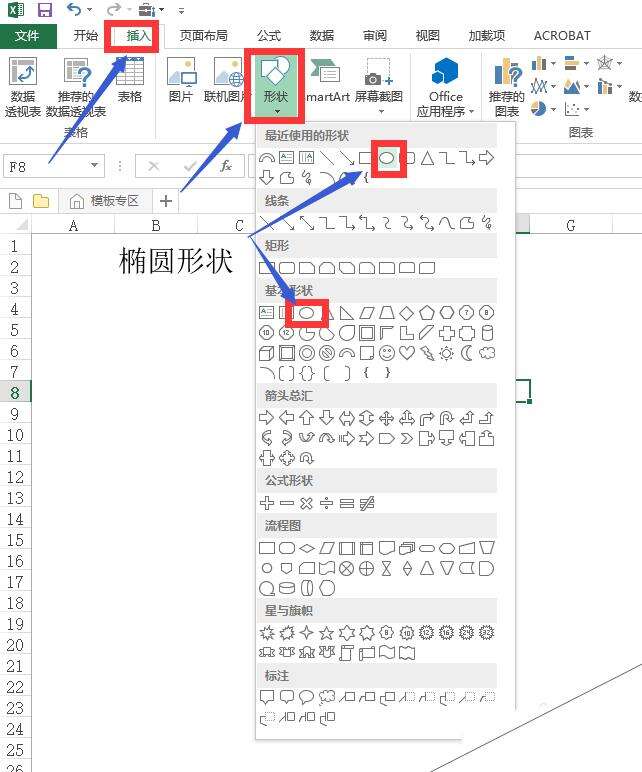The image size is (642, 772).
Task: Pick the right block arrow under 箭头总汇
Action: pyautogui.click(x=266, y=418)
